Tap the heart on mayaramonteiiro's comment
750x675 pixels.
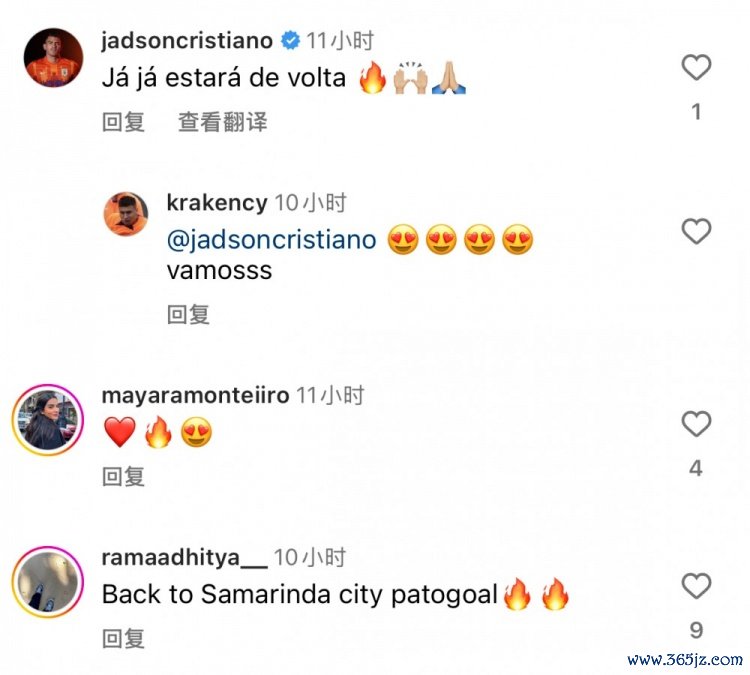696,424
